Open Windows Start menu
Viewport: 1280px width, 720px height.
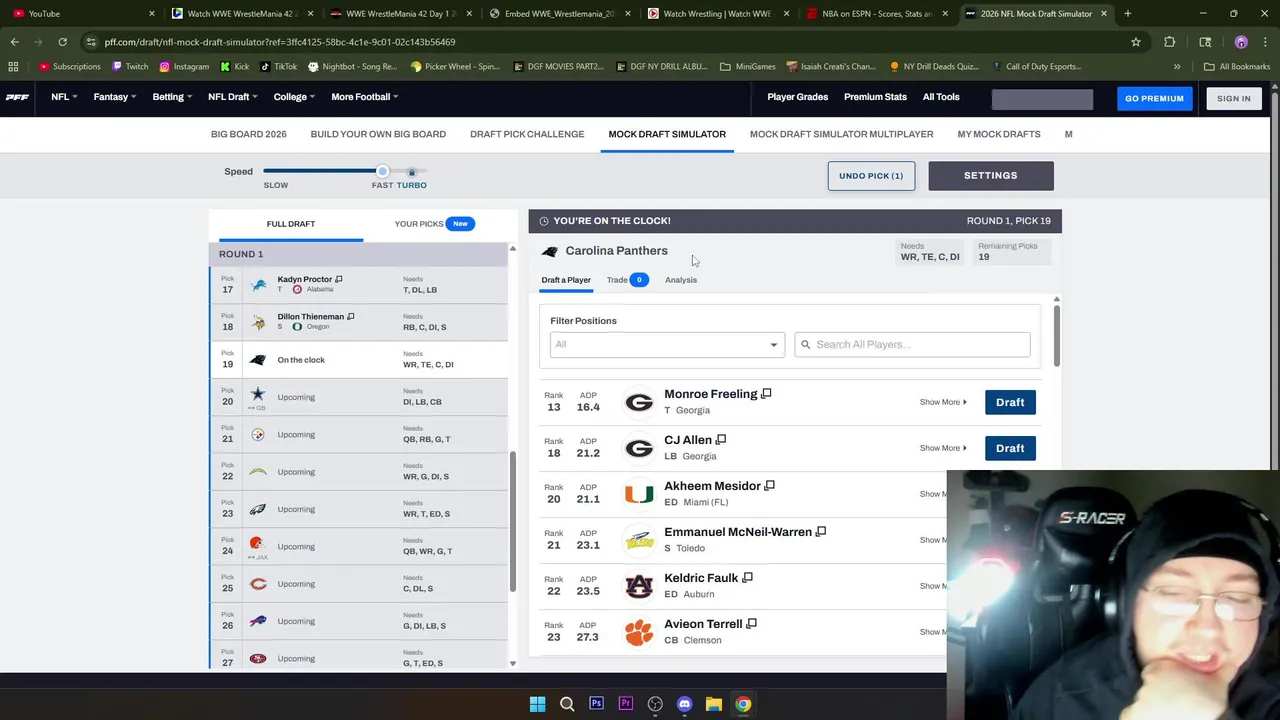[537, 704]
